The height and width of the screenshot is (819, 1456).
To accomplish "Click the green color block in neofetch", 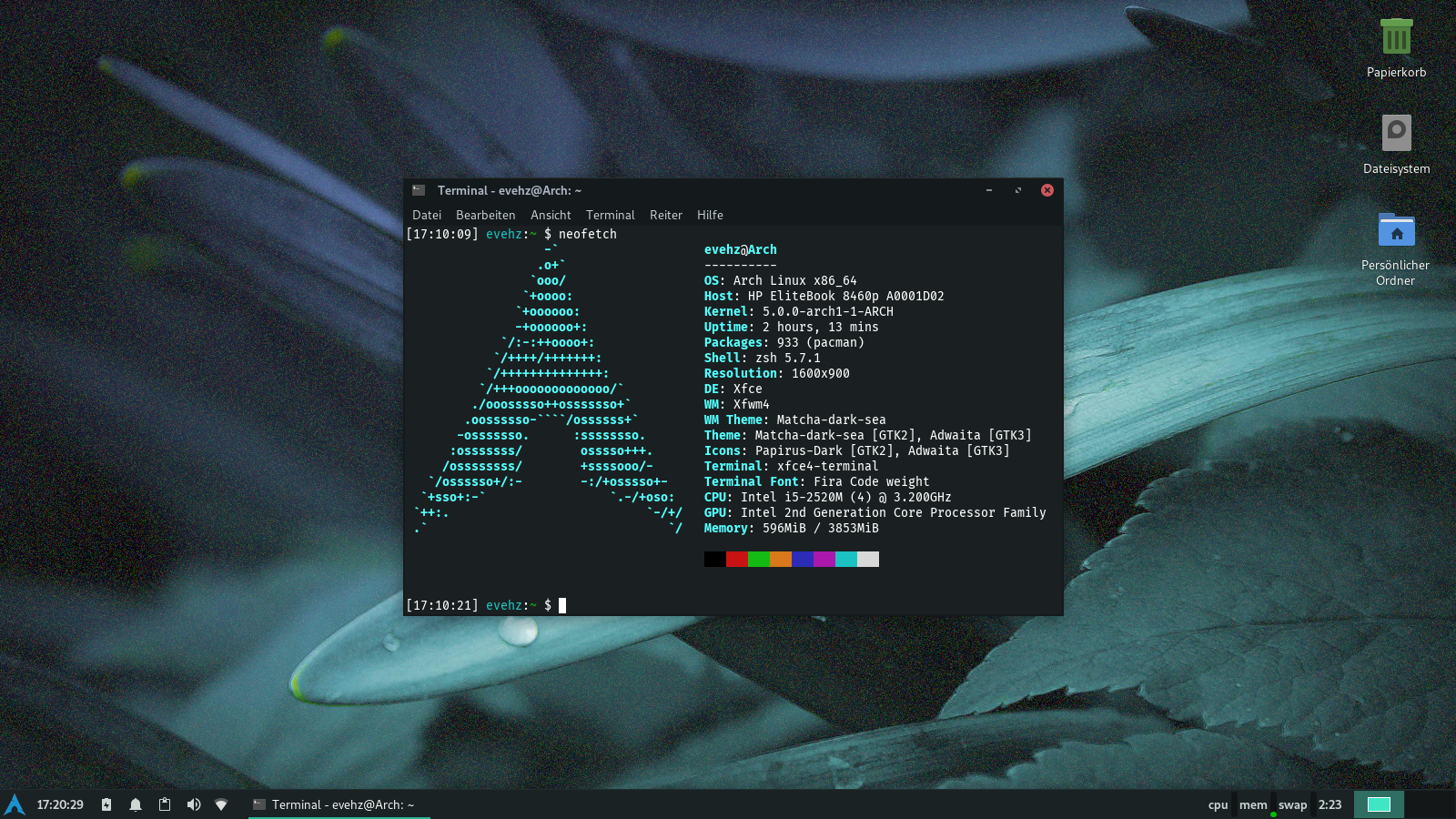I will pyautogui.click(x=759, y=559).
